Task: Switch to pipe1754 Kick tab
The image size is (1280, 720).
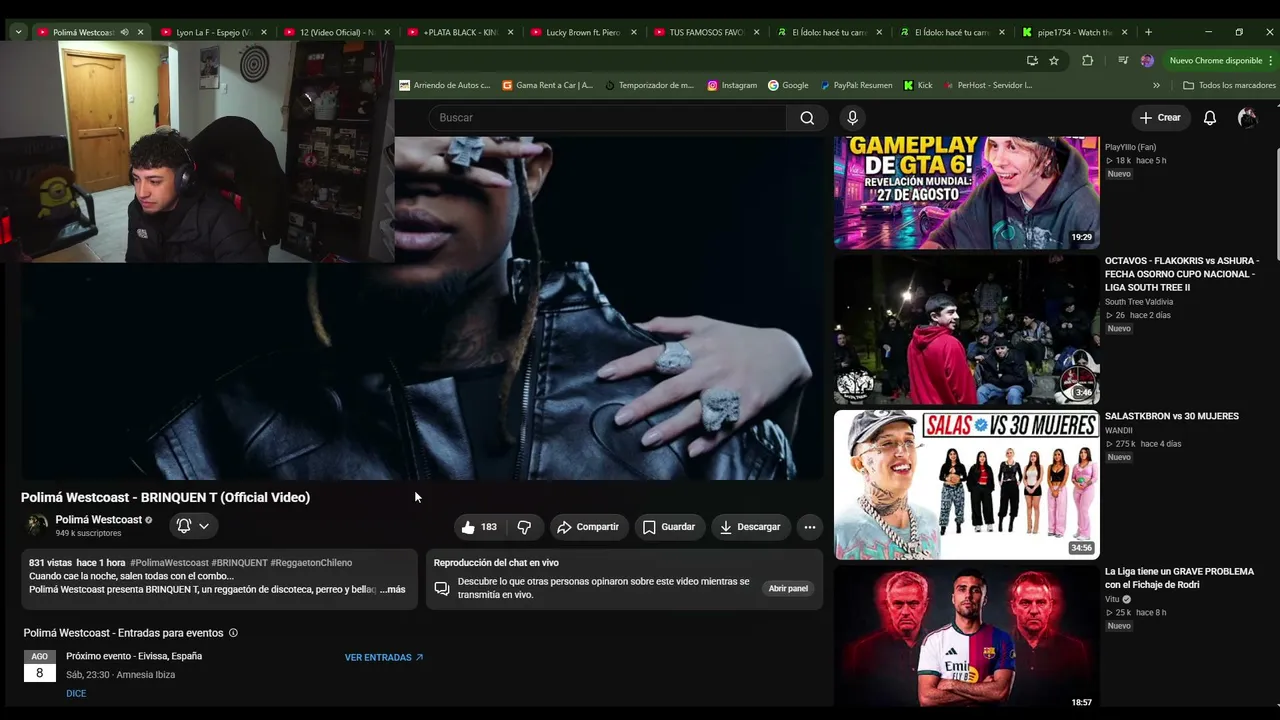Action: (x=1074, y=32)
